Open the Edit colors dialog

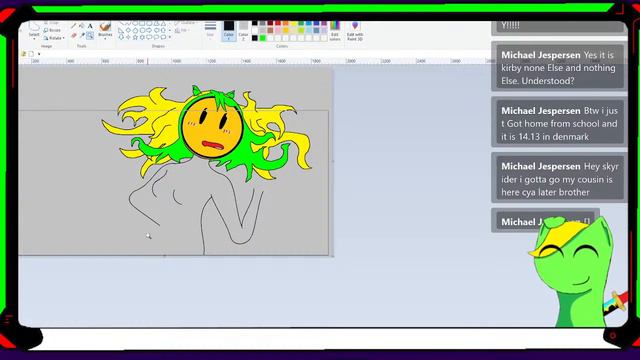pyautogui.click(x=335, y=31)
